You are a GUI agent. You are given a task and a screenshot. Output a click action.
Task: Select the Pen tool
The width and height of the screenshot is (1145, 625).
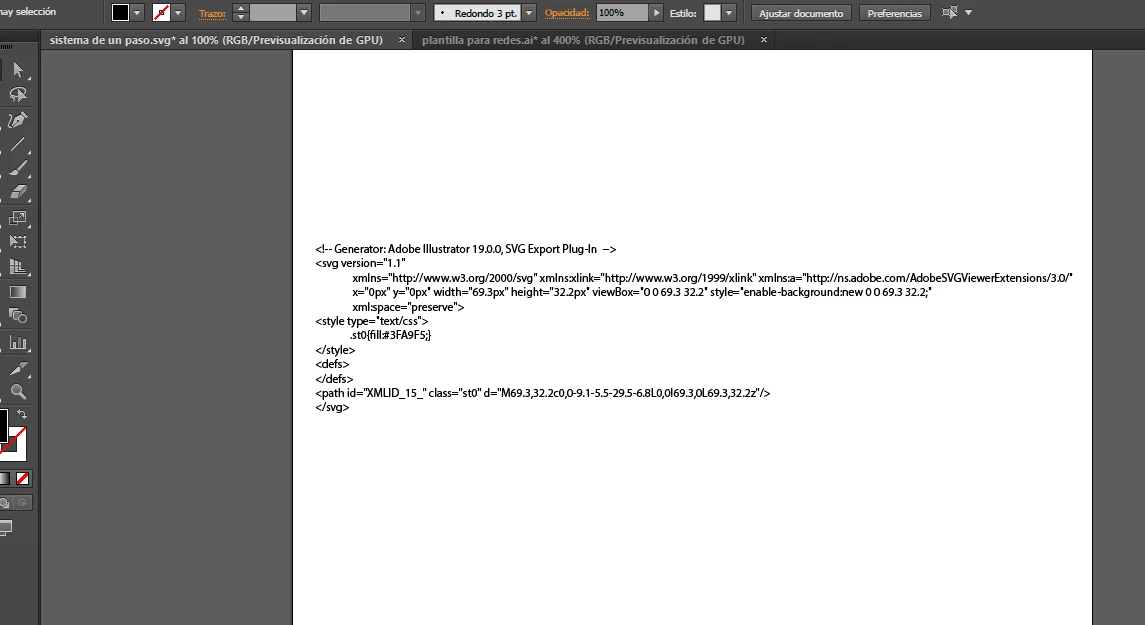pyautogui.click(x=18, y=119)
